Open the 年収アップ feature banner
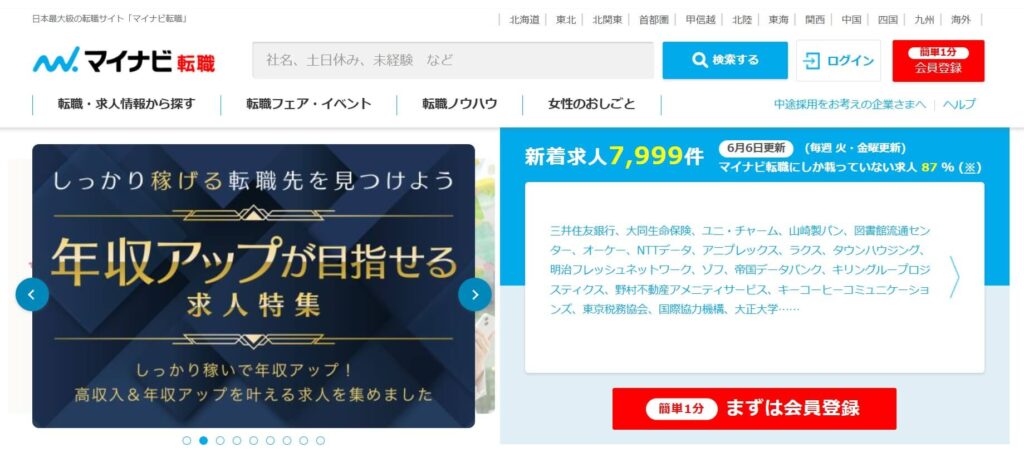Screen dimensions: 1024x462 click(x=253, y=286)
